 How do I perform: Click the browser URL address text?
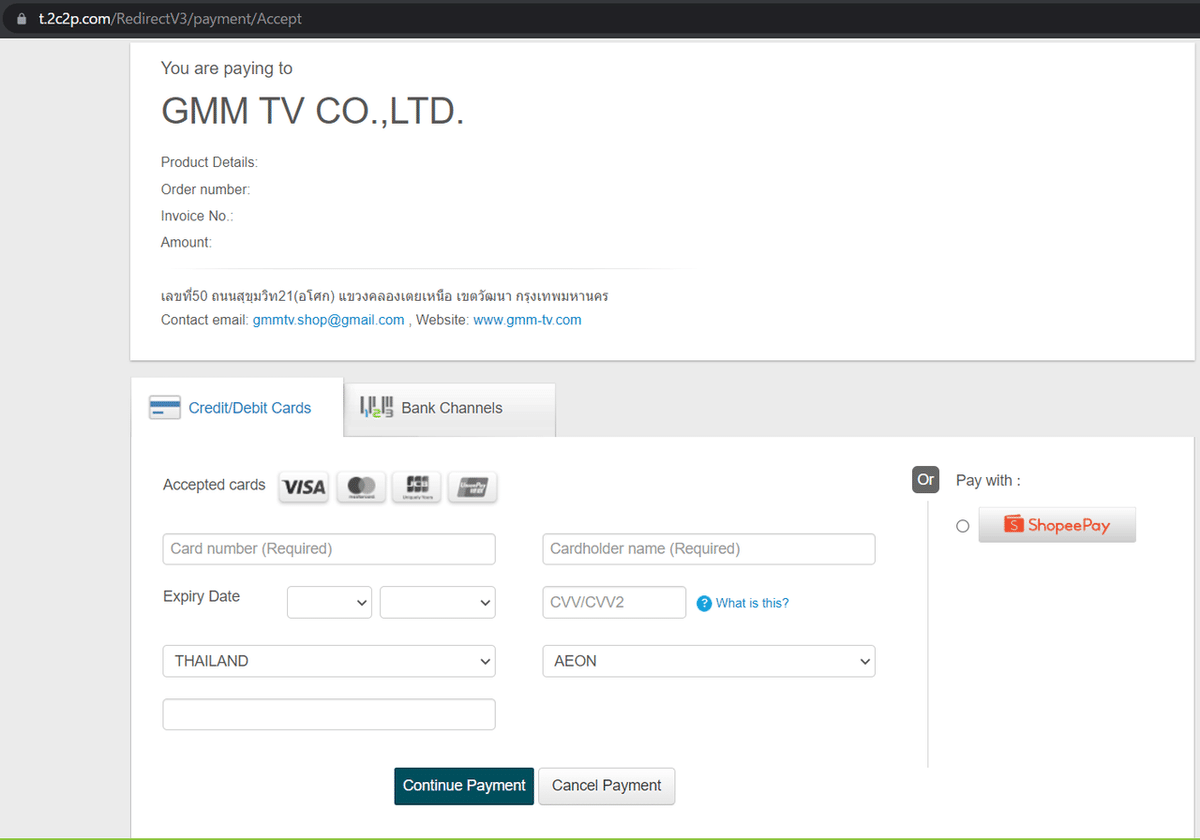[170, 19]
